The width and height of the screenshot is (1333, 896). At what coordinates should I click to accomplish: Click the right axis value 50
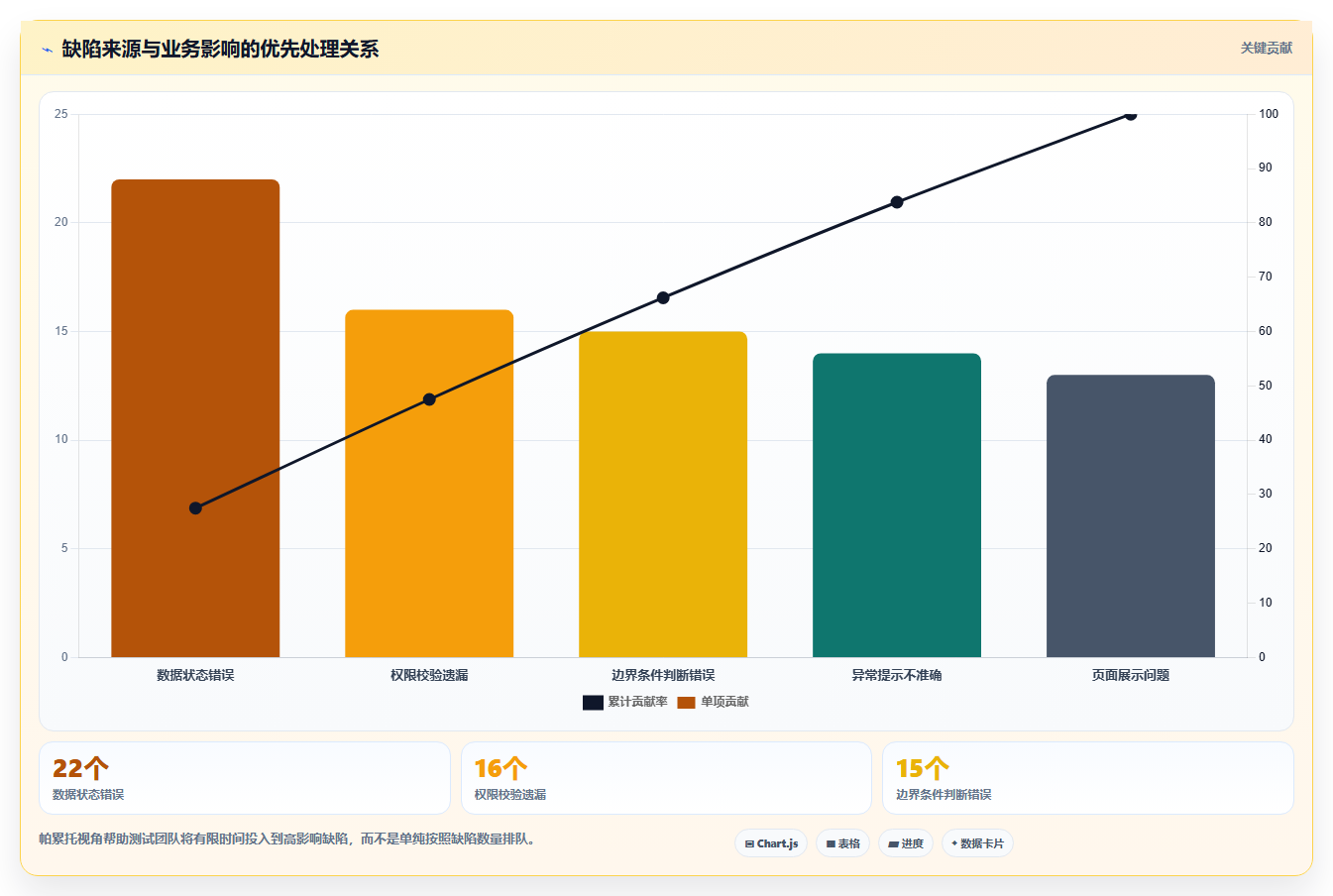pos(1266,386)
